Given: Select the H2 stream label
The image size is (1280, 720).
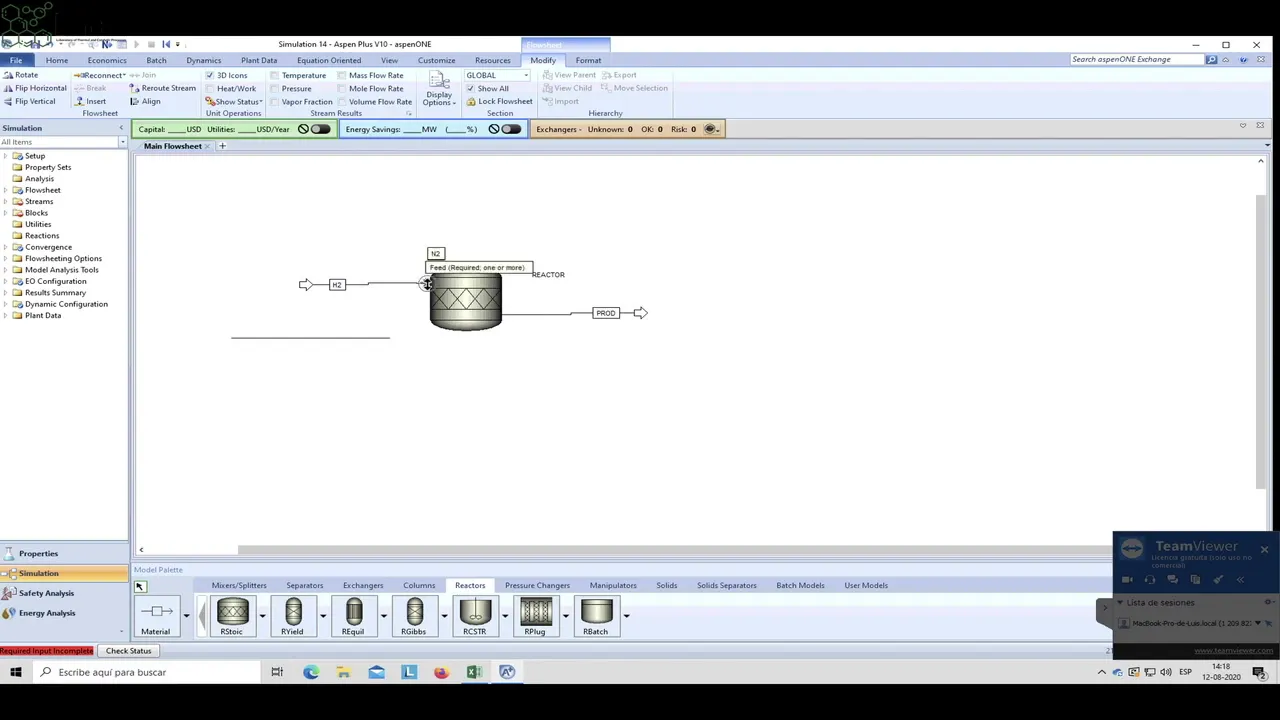Looking at the screenshot, I should (x=337, y=285).
